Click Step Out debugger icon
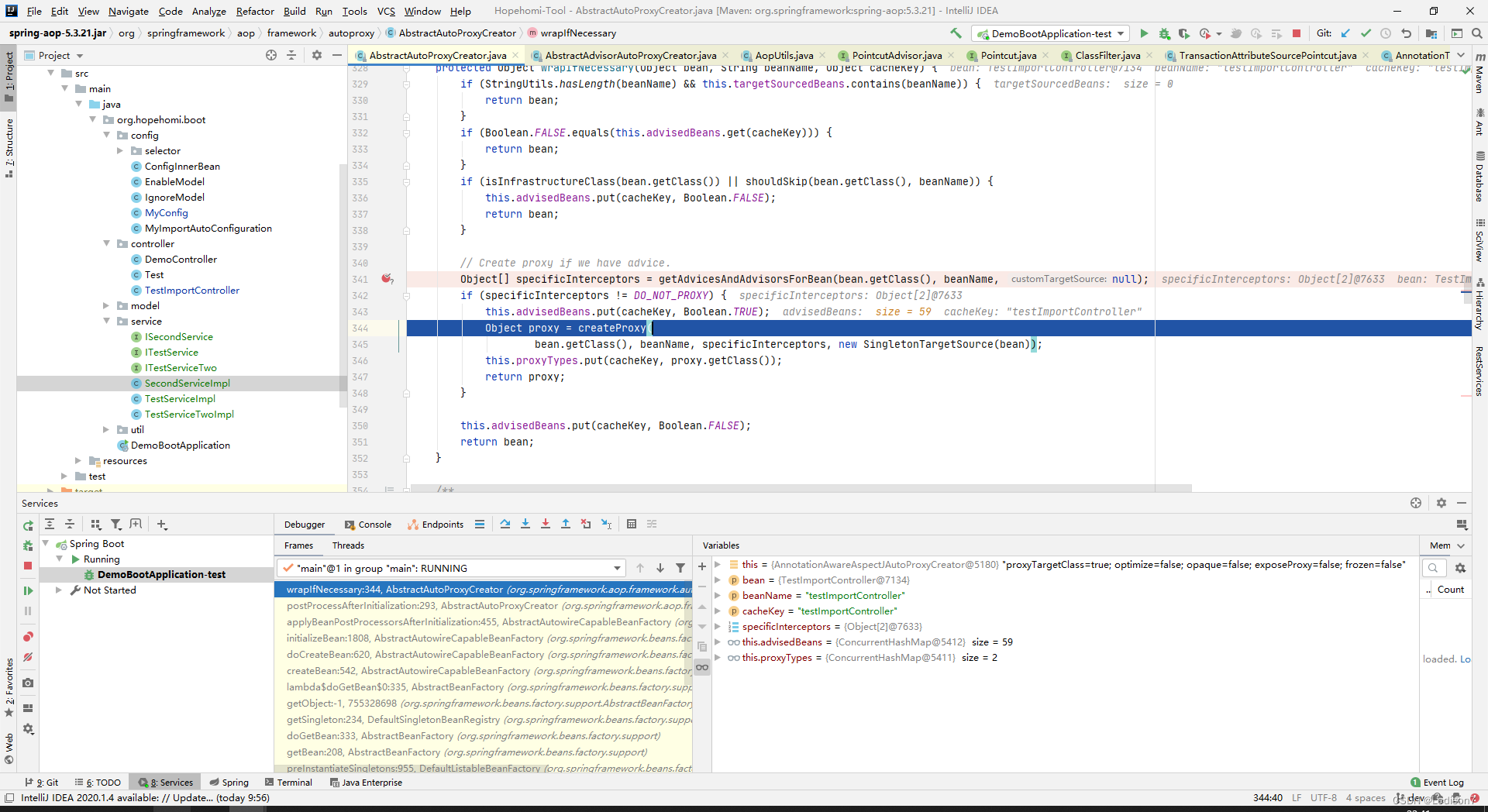1488x812 pixels. click(566, 525)
